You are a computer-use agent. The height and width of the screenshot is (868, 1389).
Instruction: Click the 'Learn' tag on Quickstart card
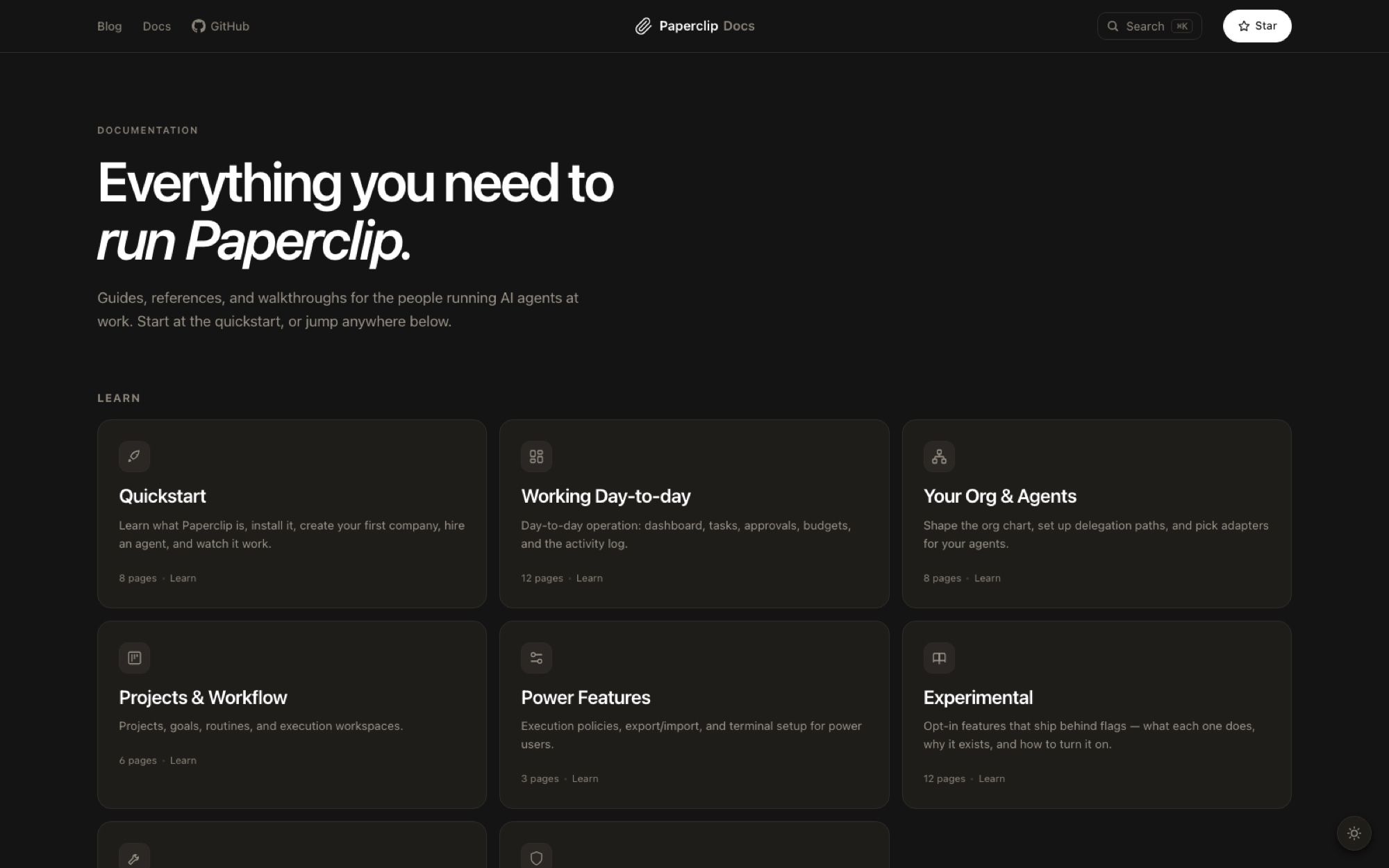pyautogui.click(x=183, y=578)
